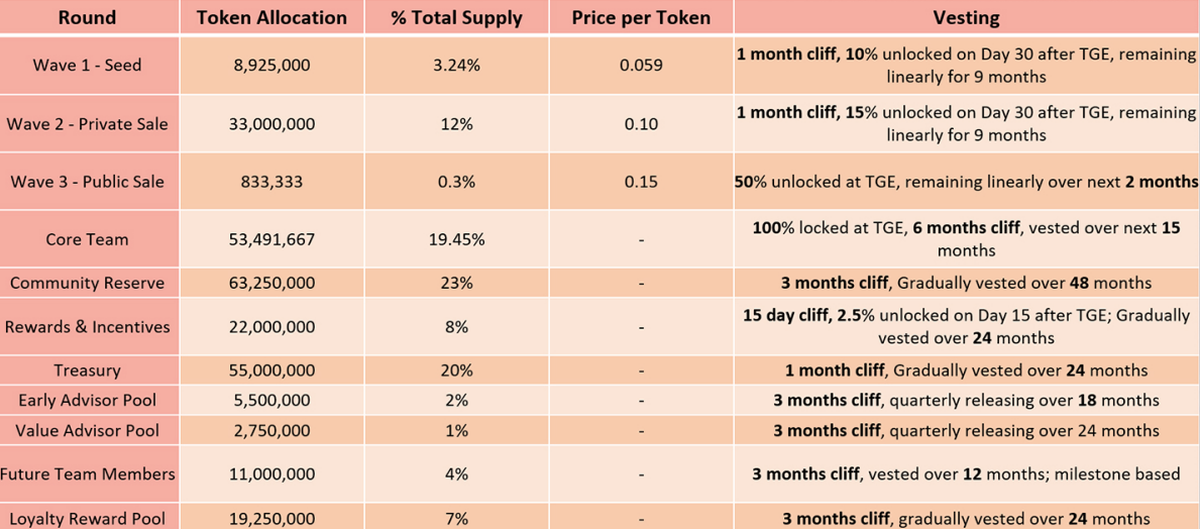This screenshot has height=529, width=1200.
Task: Click the Early Advisor Pool cell
Action: pyautogui.click(x=87, y=401)
